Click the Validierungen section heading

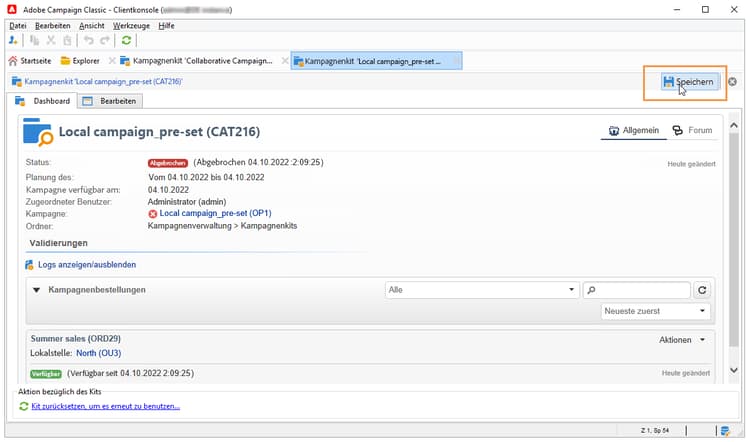(x=58, y=243)
